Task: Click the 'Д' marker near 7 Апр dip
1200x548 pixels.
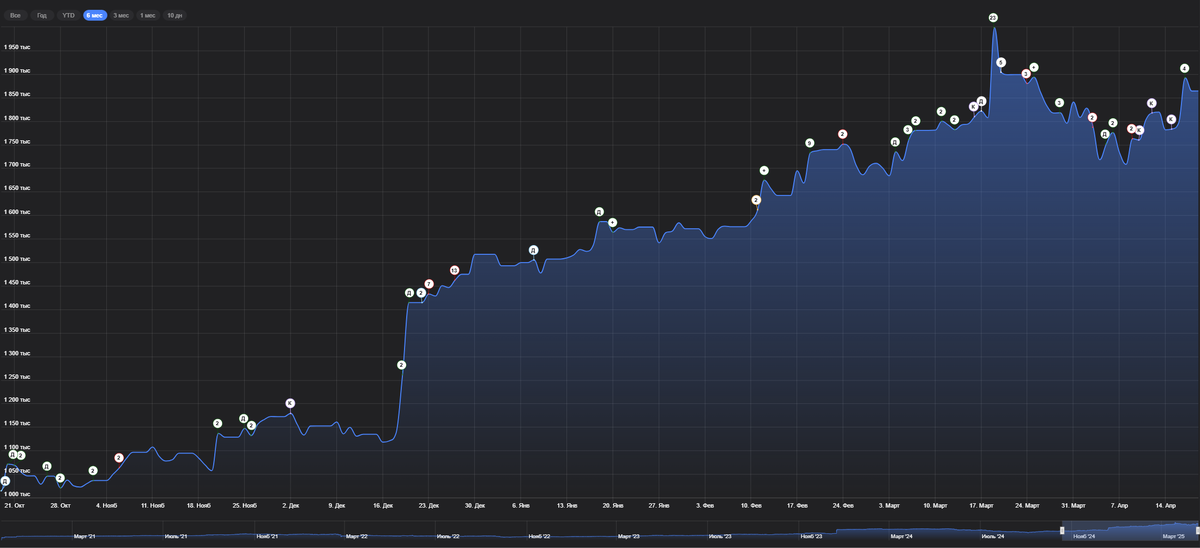Action: pos(1105,133)
